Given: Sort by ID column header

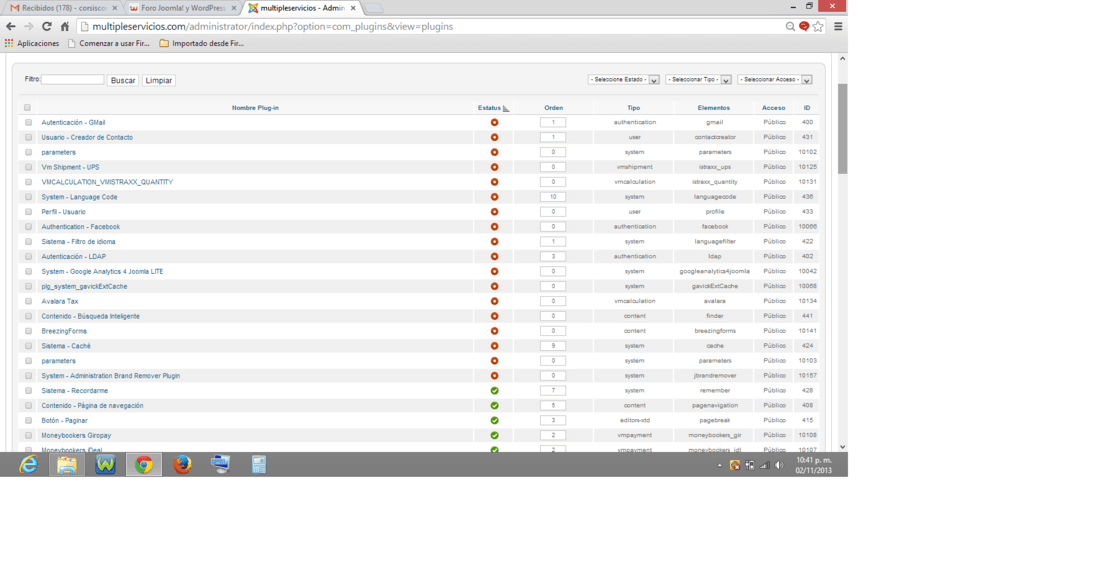Looking at the screenshot, I should (x=807, y=108).
